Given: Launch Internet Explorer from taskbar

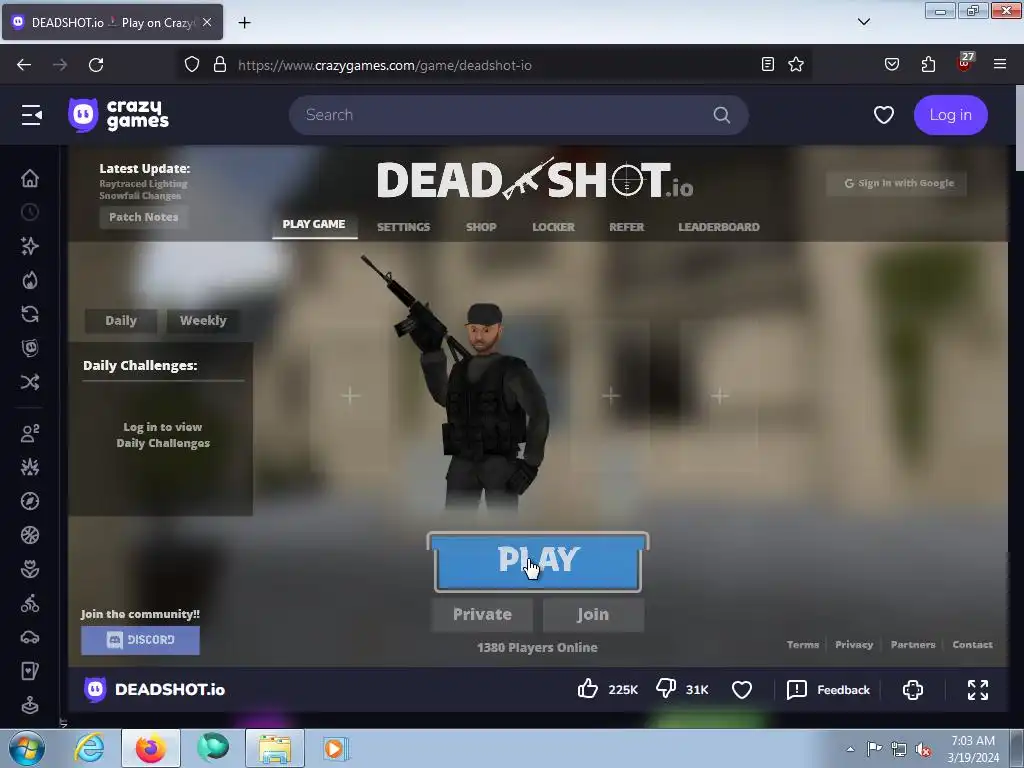Looking at the screenshot, I should (89, 748).
